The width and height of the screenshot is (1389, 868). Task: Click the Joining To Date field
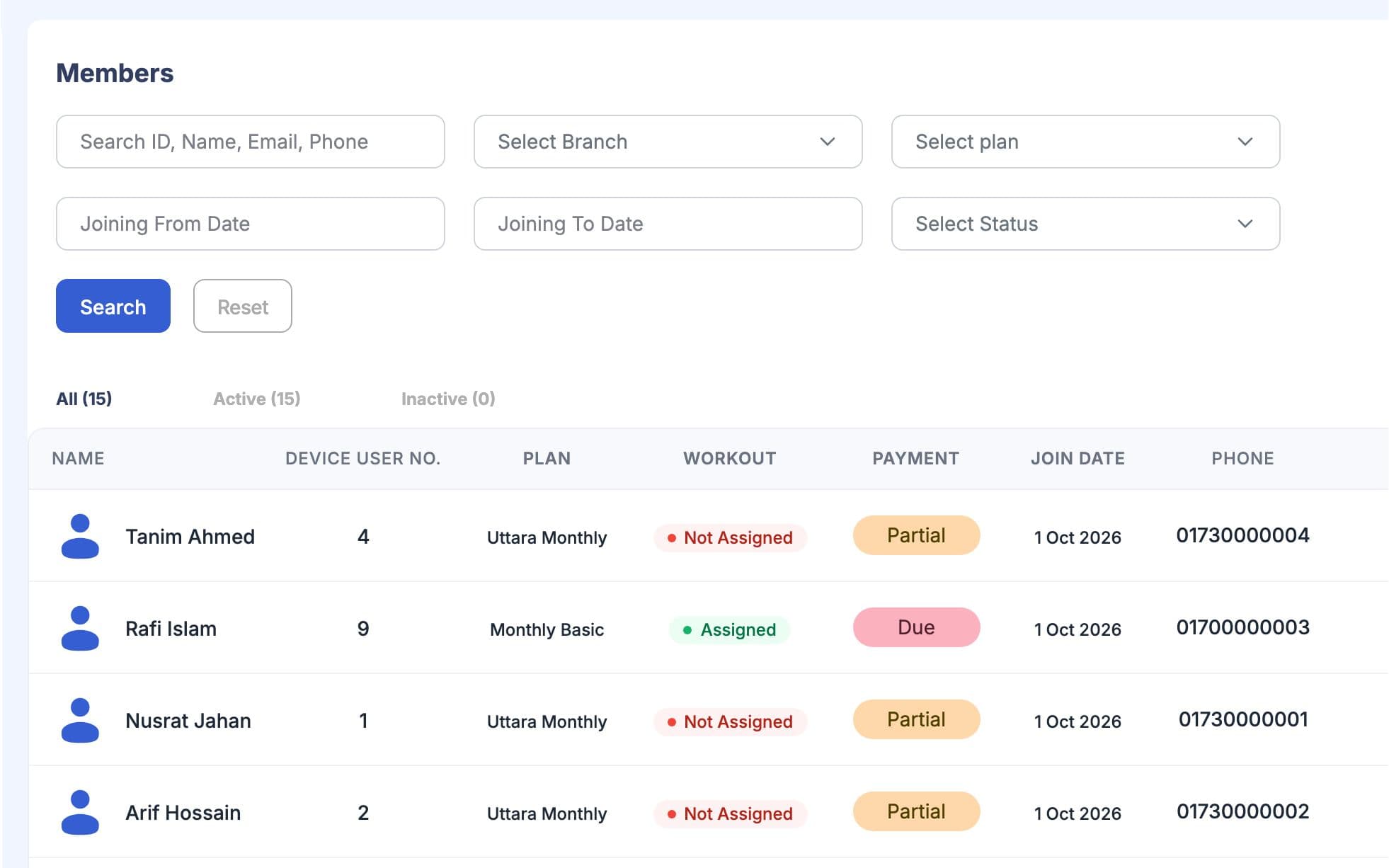coord(668,224)
